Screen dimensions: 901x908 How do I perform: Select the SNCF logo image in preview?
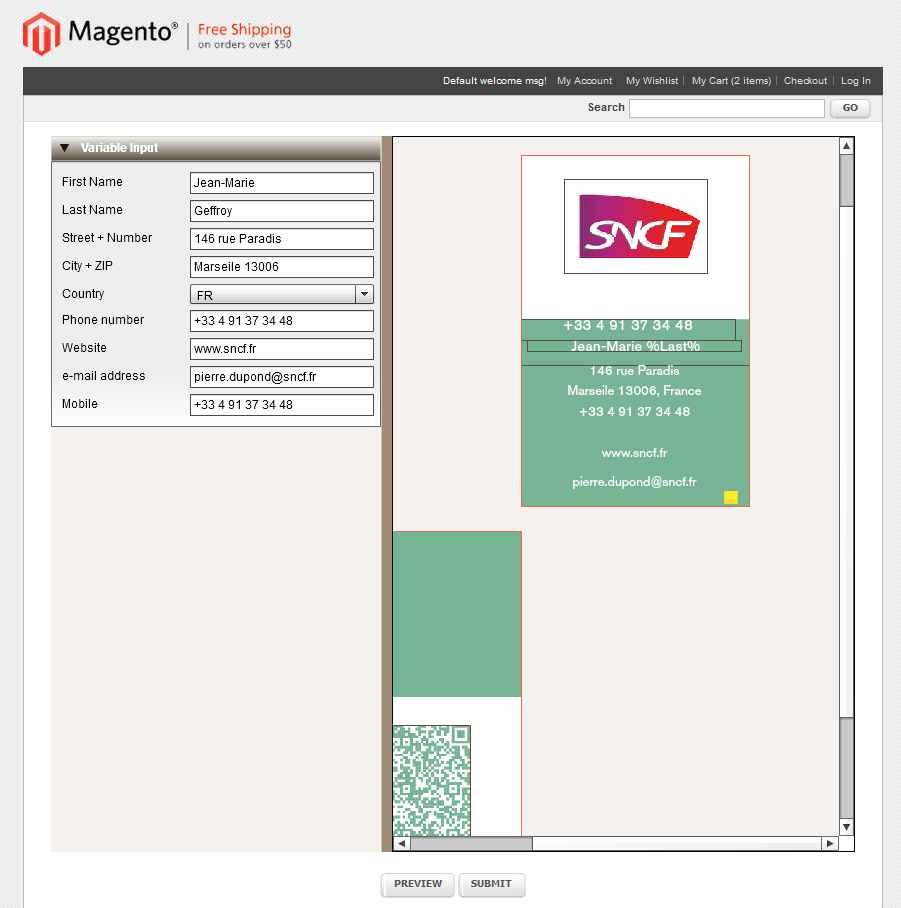(636, 226)
